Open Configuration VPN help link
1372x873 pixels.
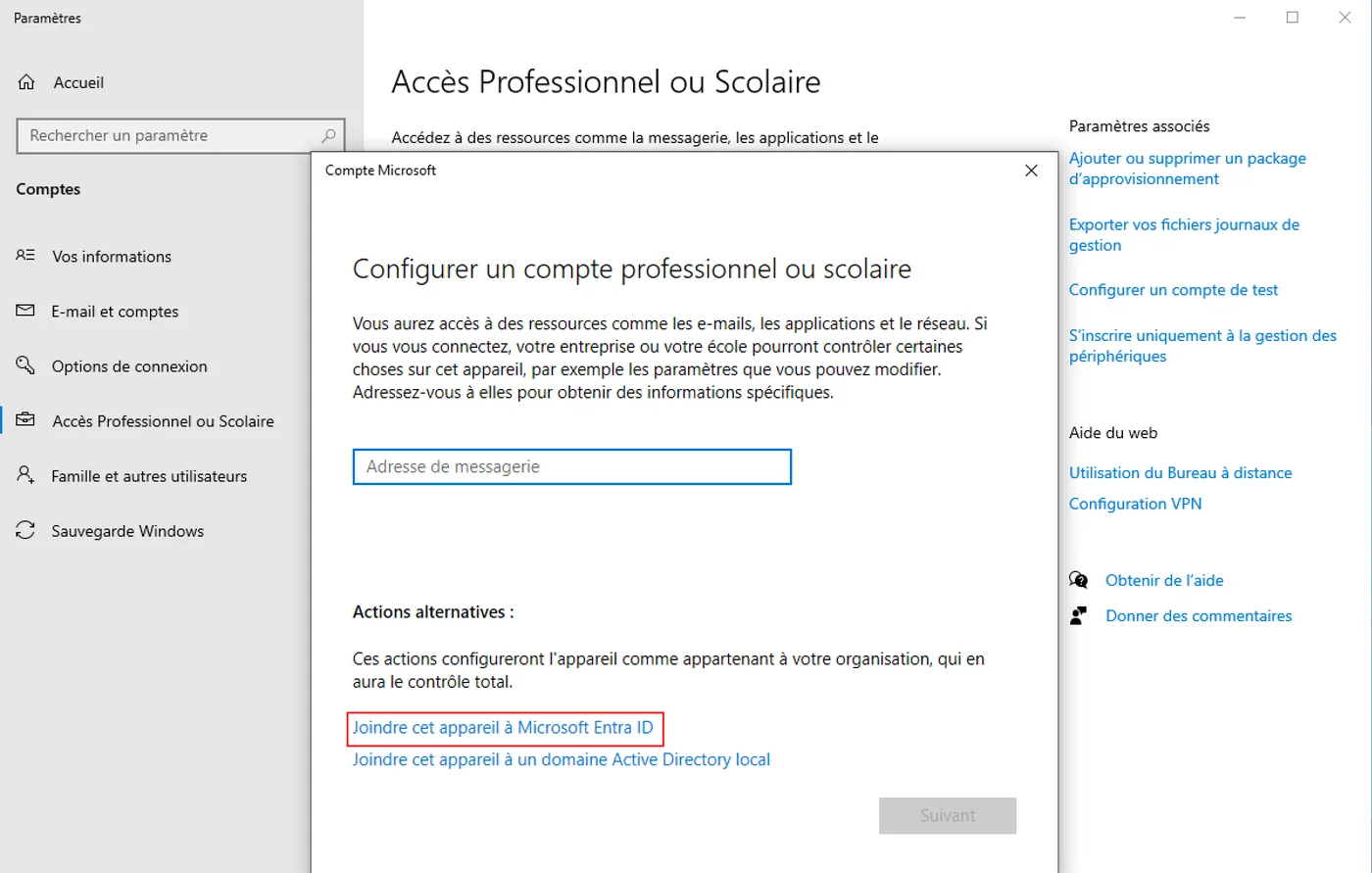coord(1135,503)
